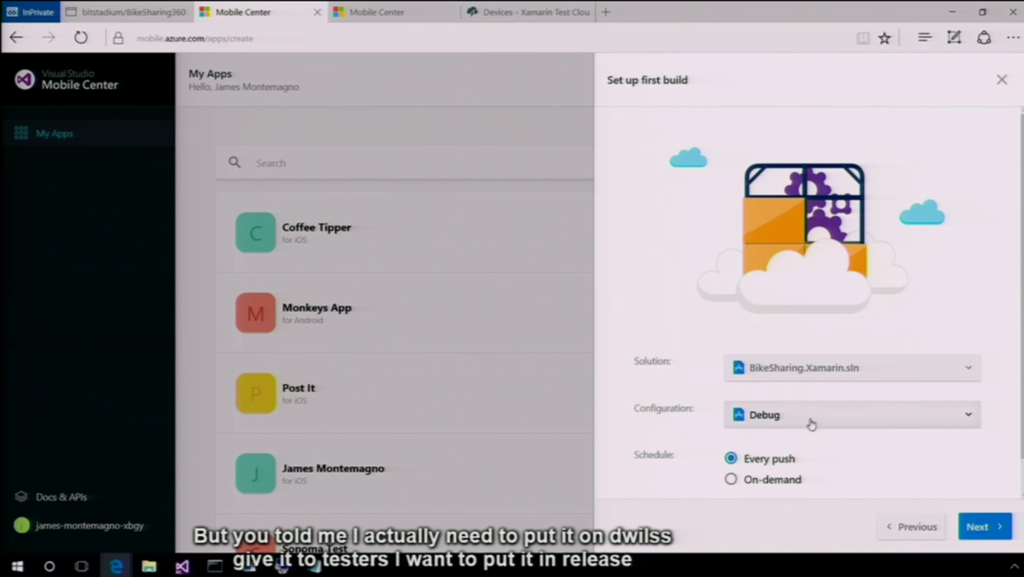
Task: Click the user avatar icon james-montemagno
Action: click(22, 525)
